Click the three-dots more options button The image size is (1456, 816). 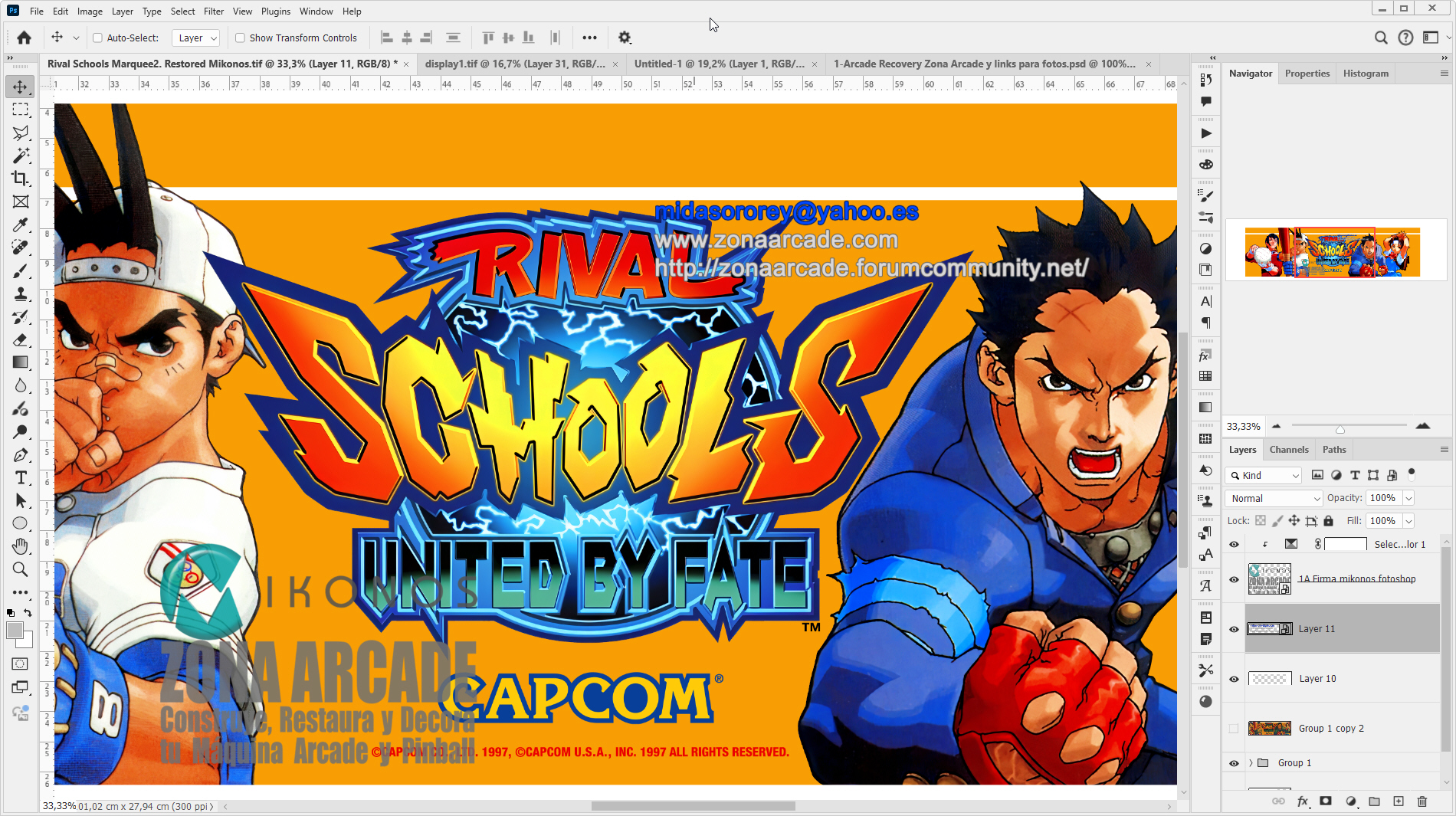point(589,38)
